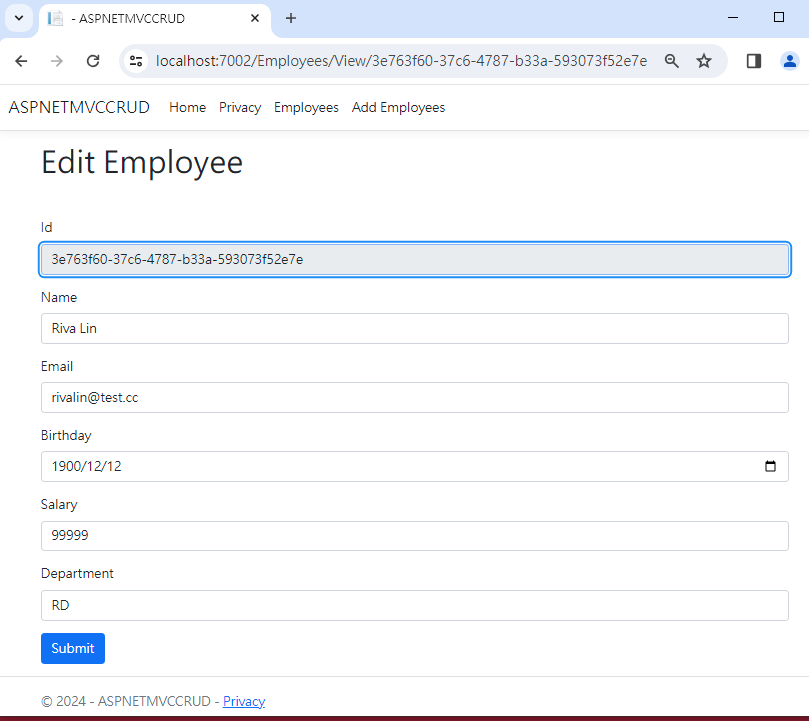809x721 pixels.
Task: Click into the Salary field
Action: 414,535
